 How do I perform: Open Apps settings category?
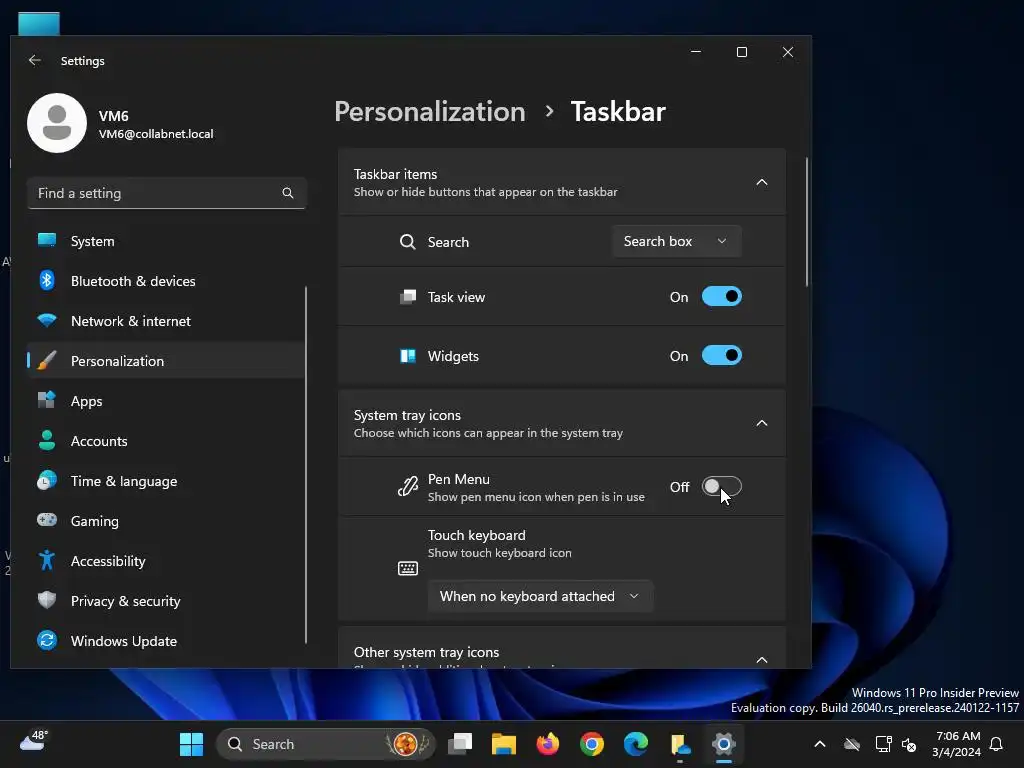pos(166,401)
